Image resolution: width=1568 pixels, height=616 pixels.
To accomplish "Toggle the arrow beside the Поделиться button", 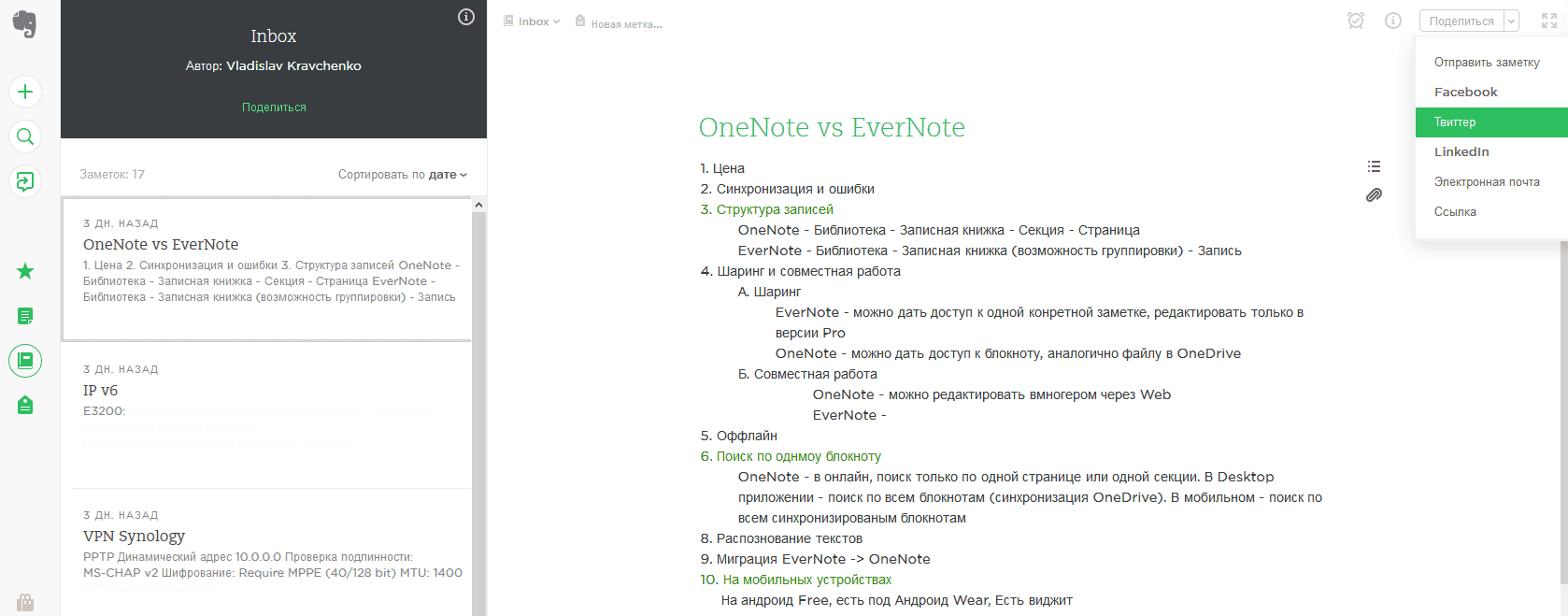I will (x=1511, y=21).
